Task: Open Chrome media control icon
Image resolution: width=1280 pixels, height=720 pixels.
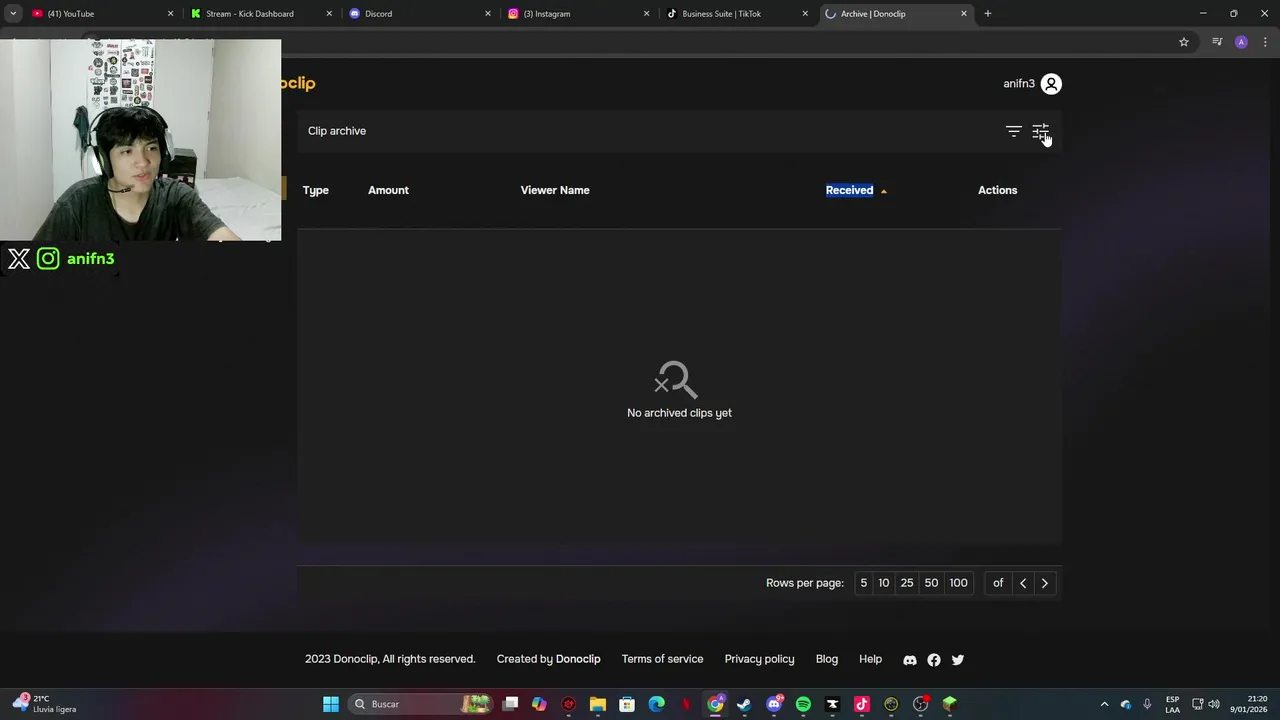Action: pyautogui.click(x=1217, y=42)
